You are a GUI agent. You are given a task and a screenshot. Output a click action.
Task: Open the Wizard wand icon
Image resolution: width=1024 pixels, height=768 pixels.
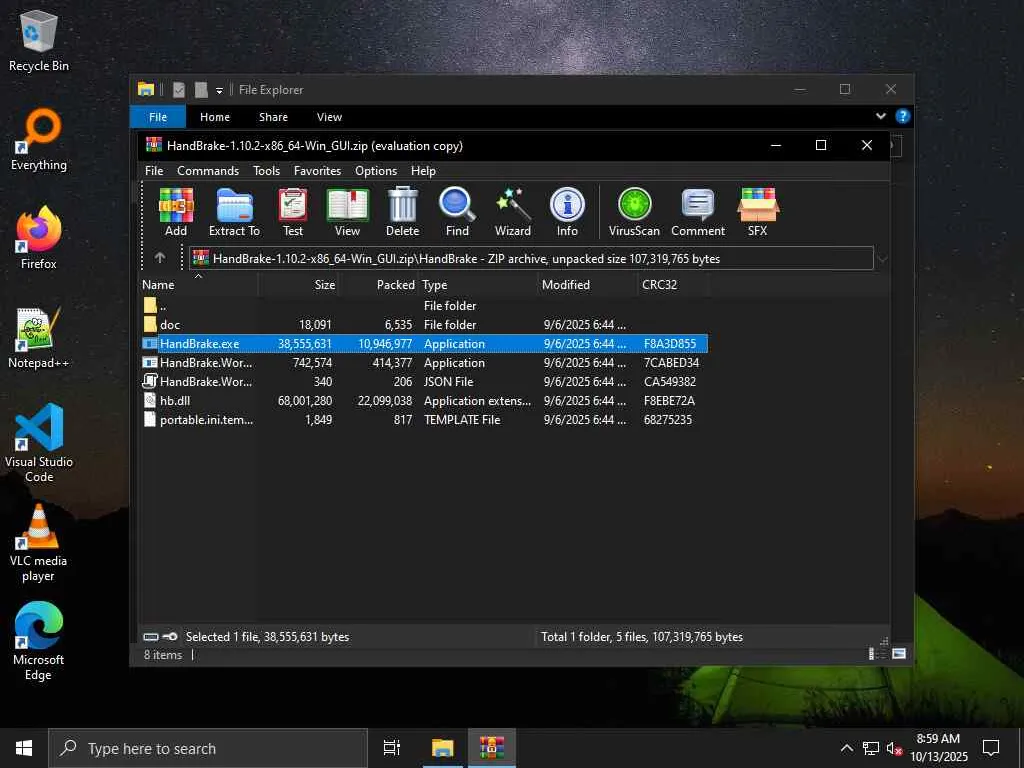coord(513,212)
